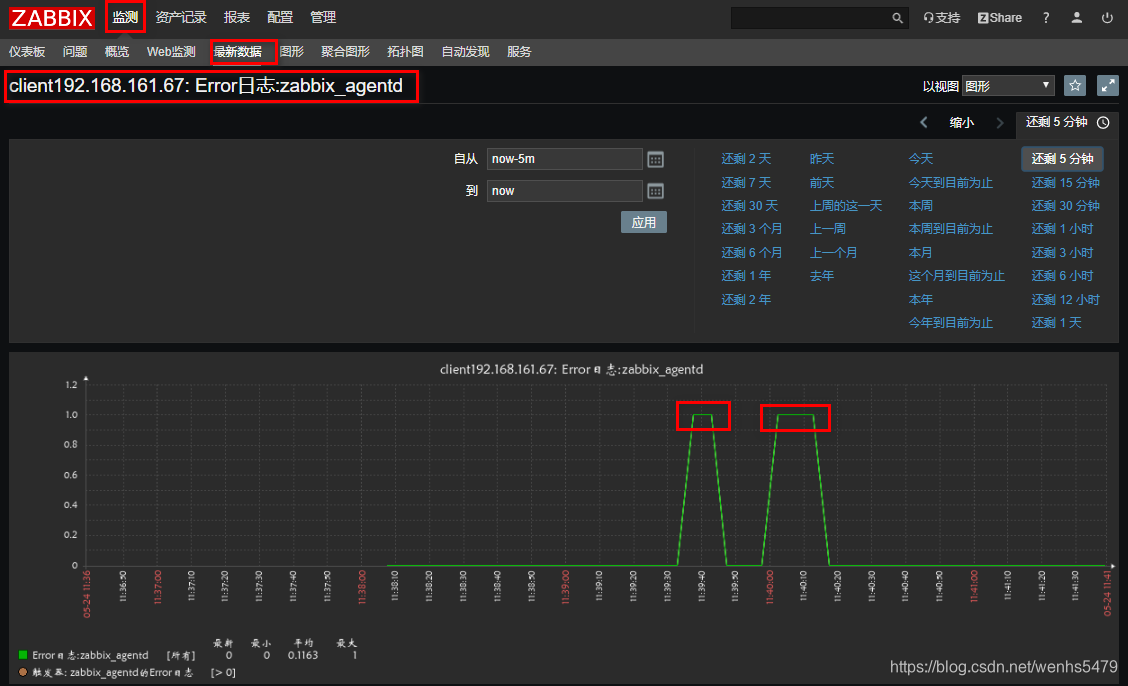Click the 支持 support link
1128x686 pixels.
click(942, 17)
